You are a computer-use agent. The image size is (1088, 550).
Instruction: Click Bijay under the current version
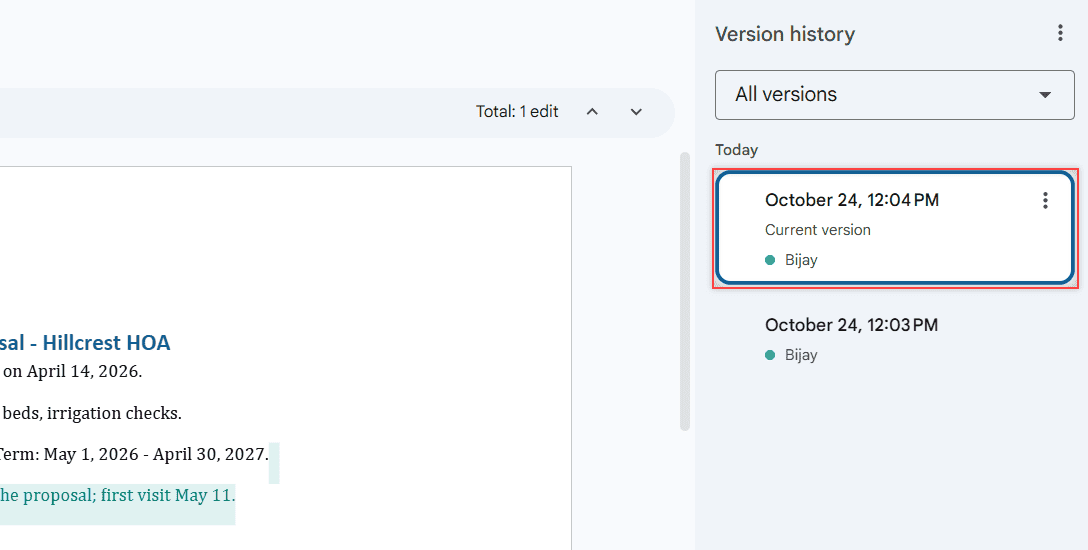click(801, 260)
